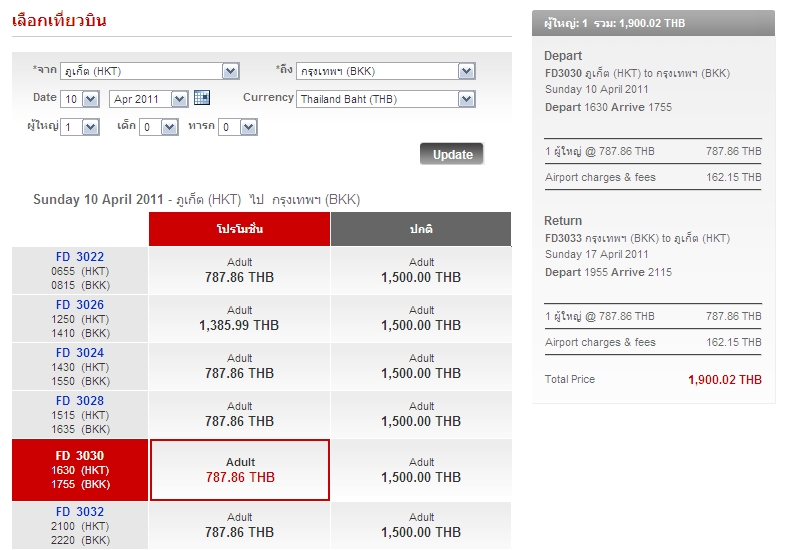Select the gray regular fare column header
The width and height of the screenshot is (787, 550).
(x=421, y=229)
